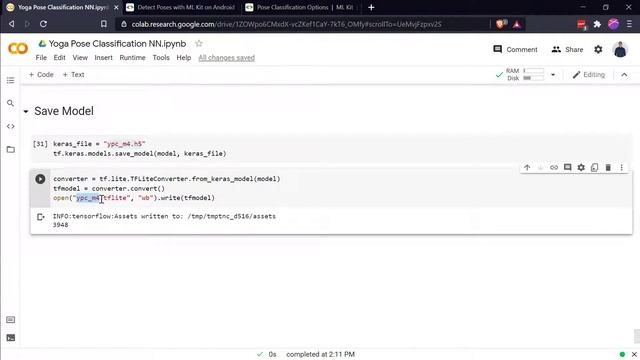Open more cell actions menu
The image size is (640, 360).
pos(621,167)
